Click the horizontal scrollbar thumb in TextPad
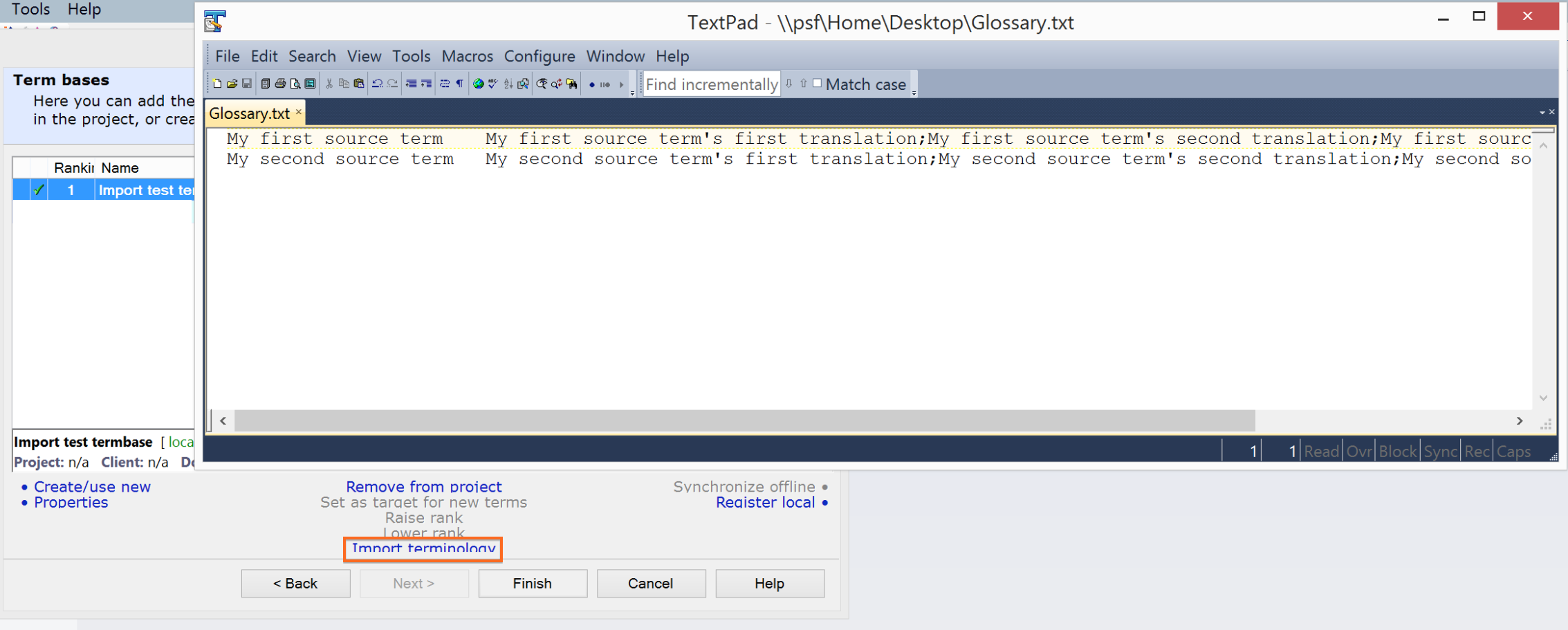This screenshot has width=1568, height=630. pos(744,420)
